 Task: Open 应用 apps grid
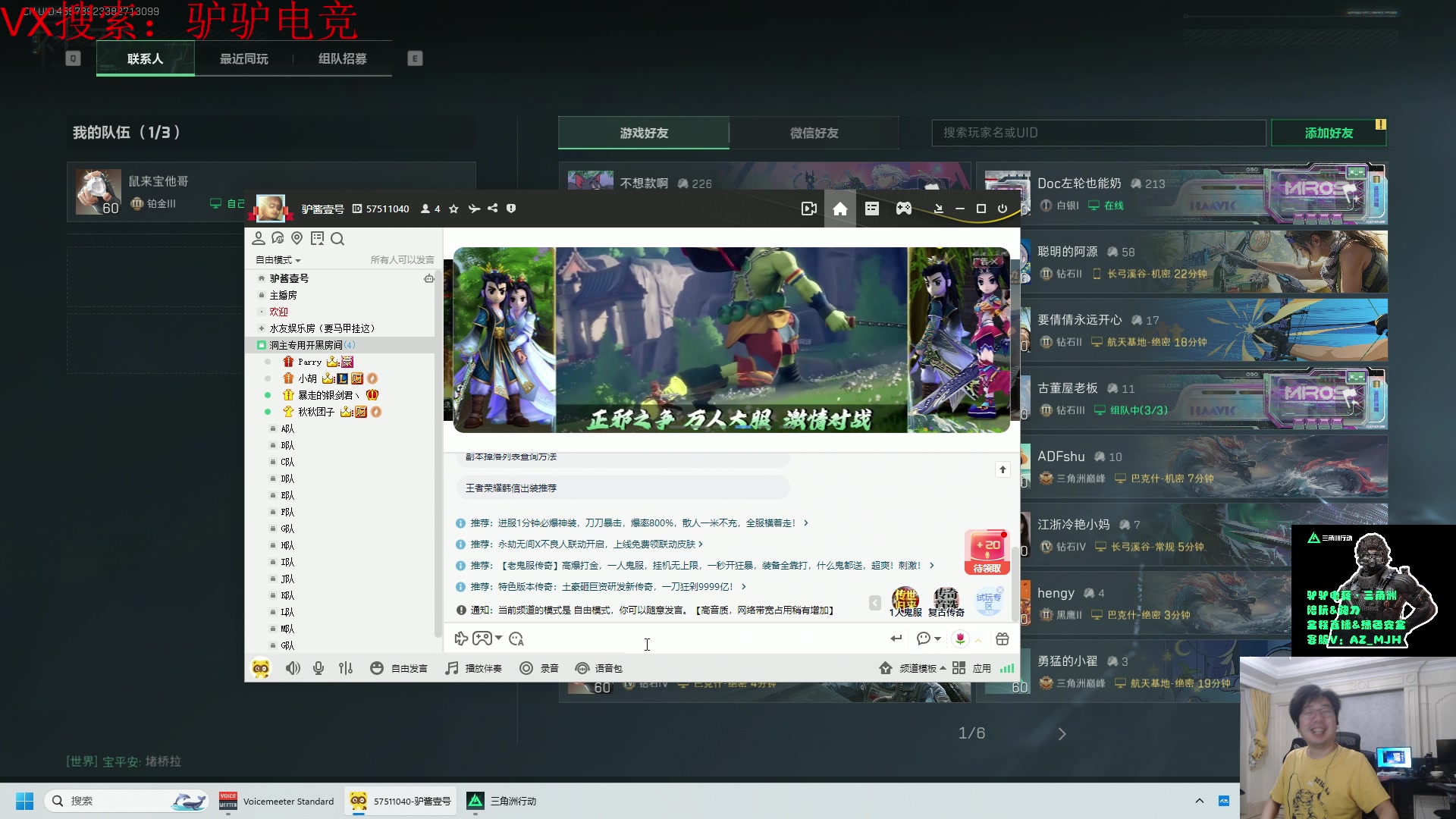coord(971,668)
